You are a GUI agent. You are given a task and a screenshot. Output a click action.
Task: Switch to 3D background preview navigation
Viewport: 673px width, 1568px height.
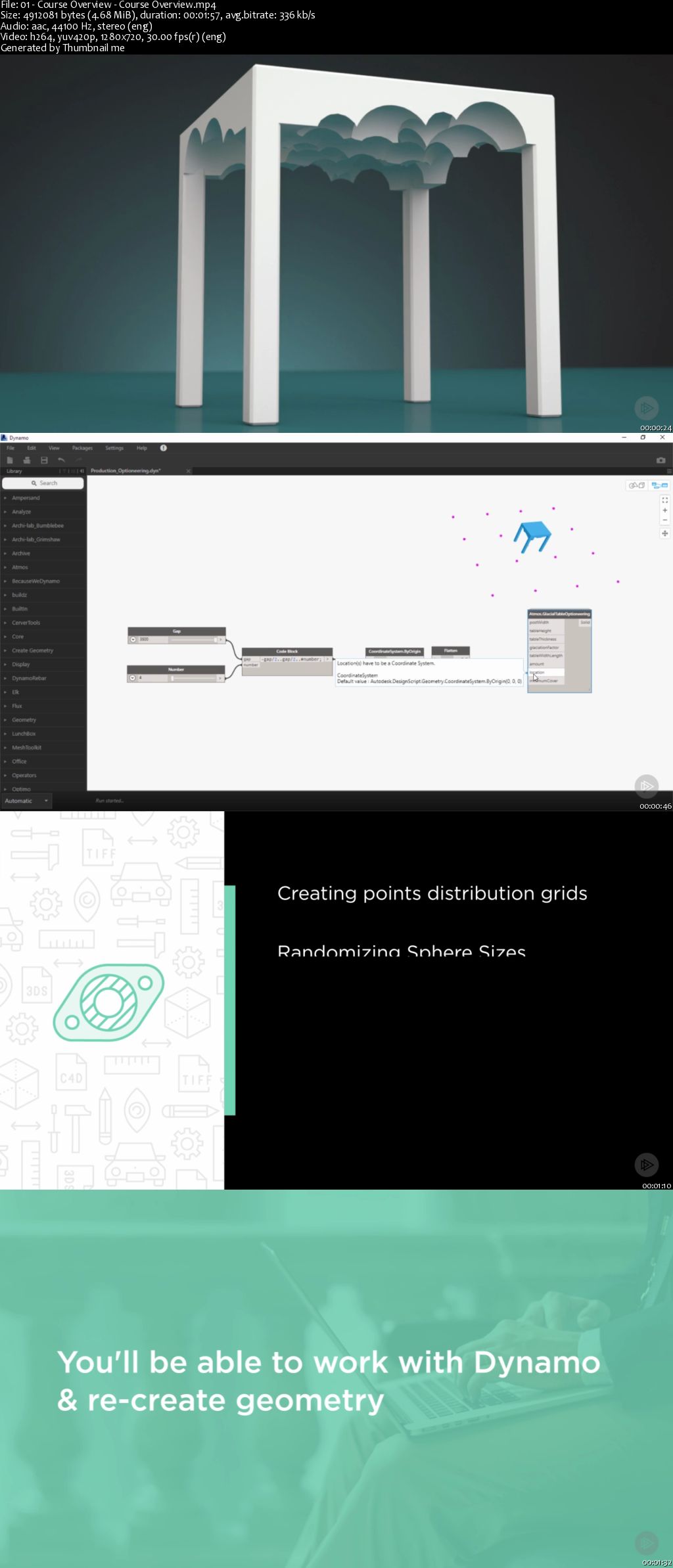[636, 485]
